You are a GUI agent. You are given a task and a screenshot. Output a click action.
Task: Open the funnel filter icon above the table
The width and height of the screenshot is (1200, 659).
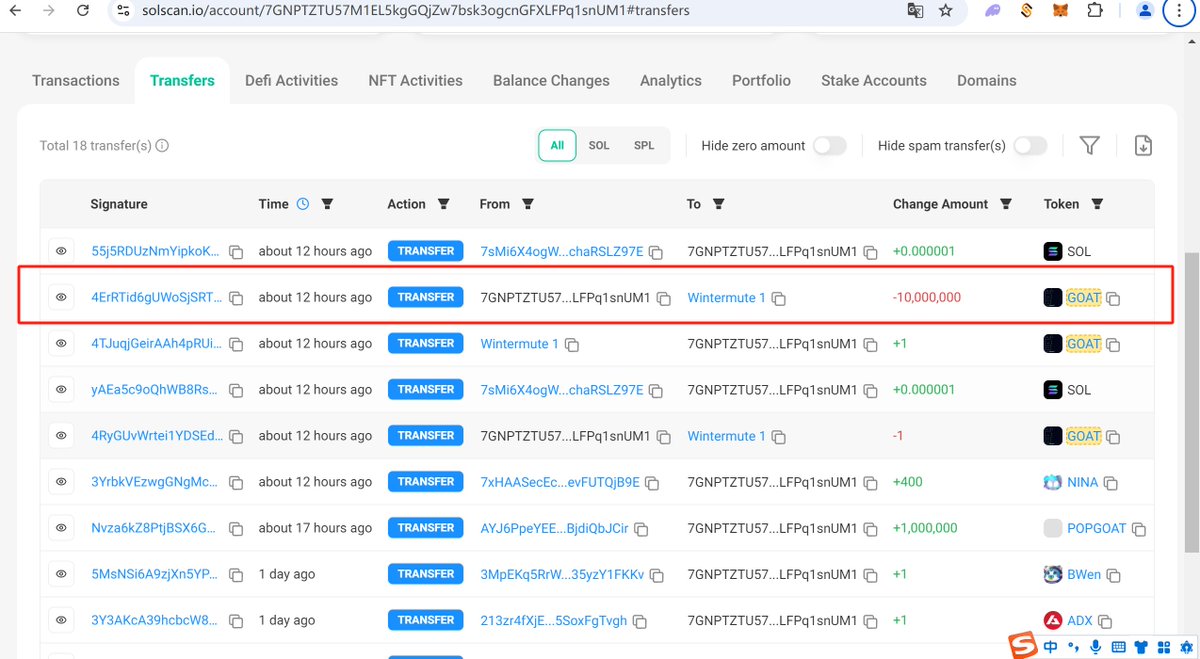point(1090,146)
